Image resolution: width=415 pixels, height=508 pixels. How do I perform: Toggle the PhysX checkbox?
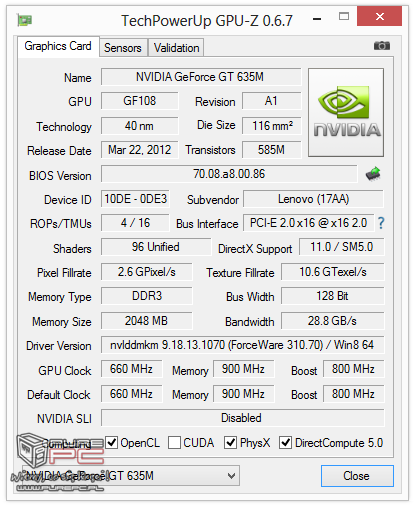click(x=230, y=443)
